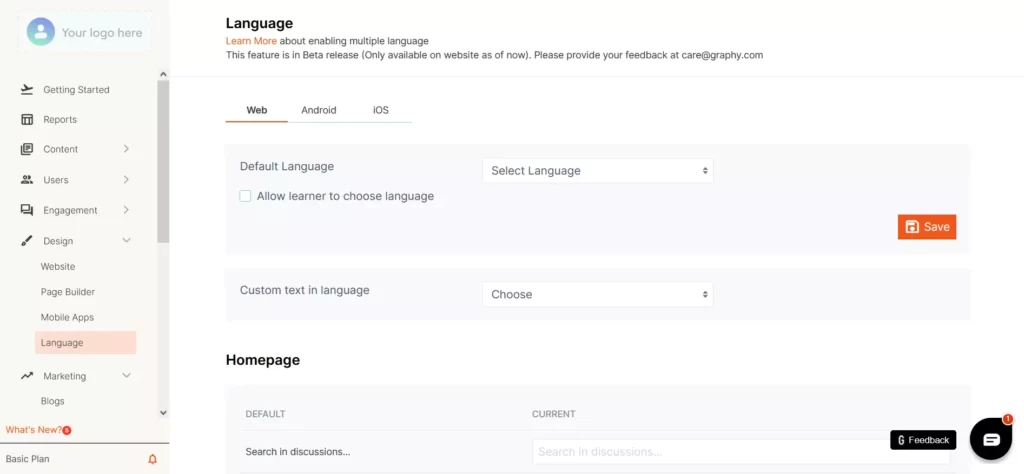Click the DEFAULT column header
The width and height of the screenshot is (1024, 474).
265,414
